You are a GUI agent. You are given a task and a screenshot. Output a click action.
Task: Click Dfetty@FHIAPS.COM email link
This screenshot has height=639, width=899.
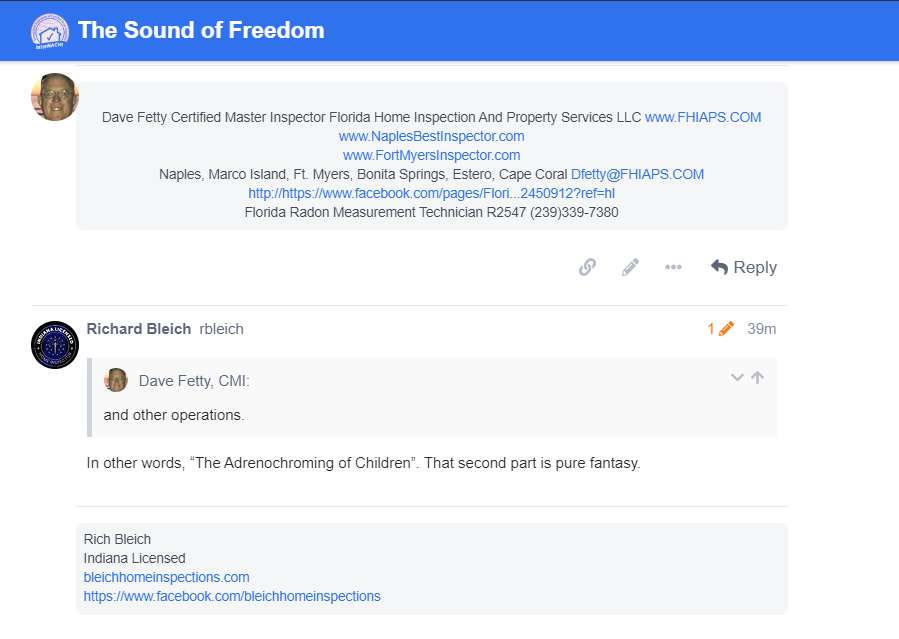637,174
